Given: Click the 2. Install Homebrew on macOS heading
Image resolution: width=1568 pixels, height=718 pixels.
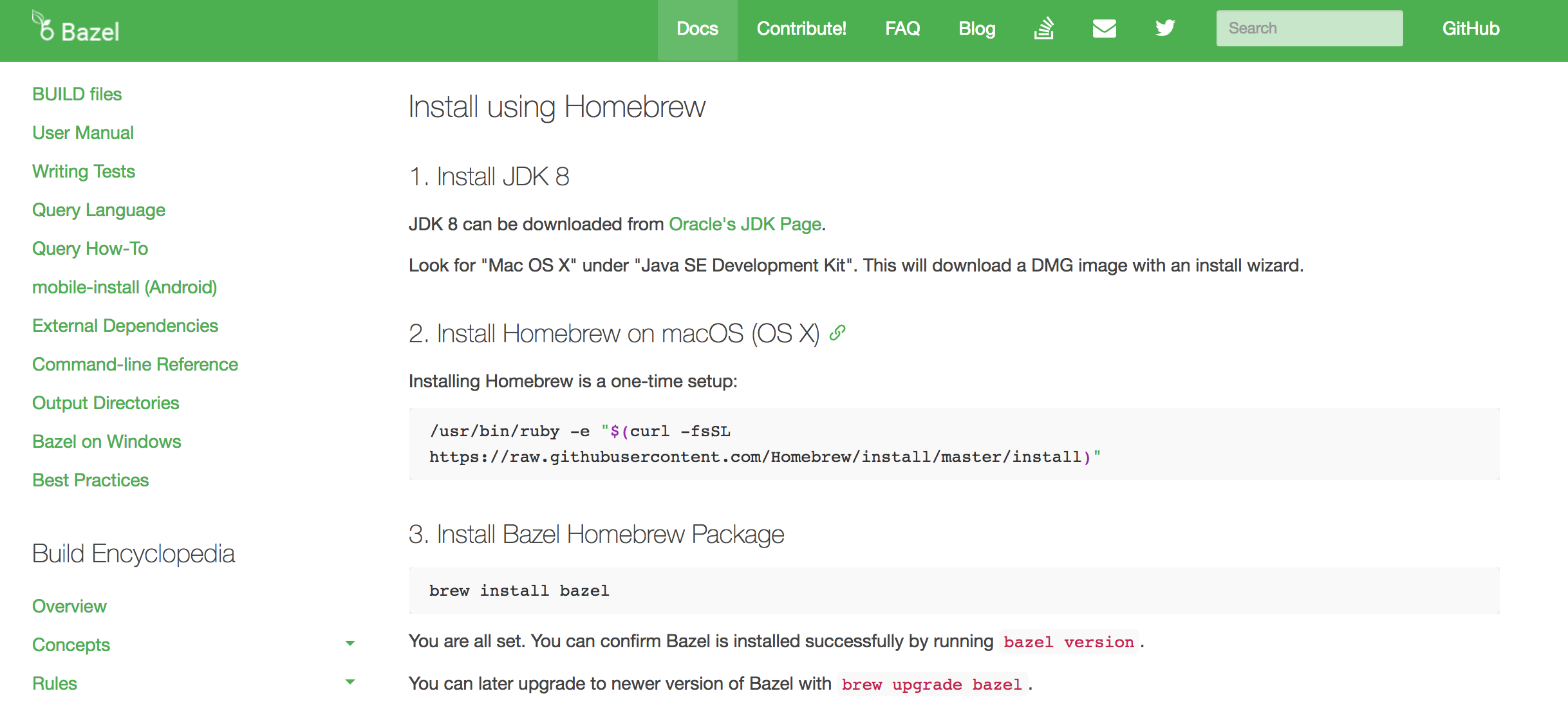Looking at the screenshot, I should pos(614,333).
